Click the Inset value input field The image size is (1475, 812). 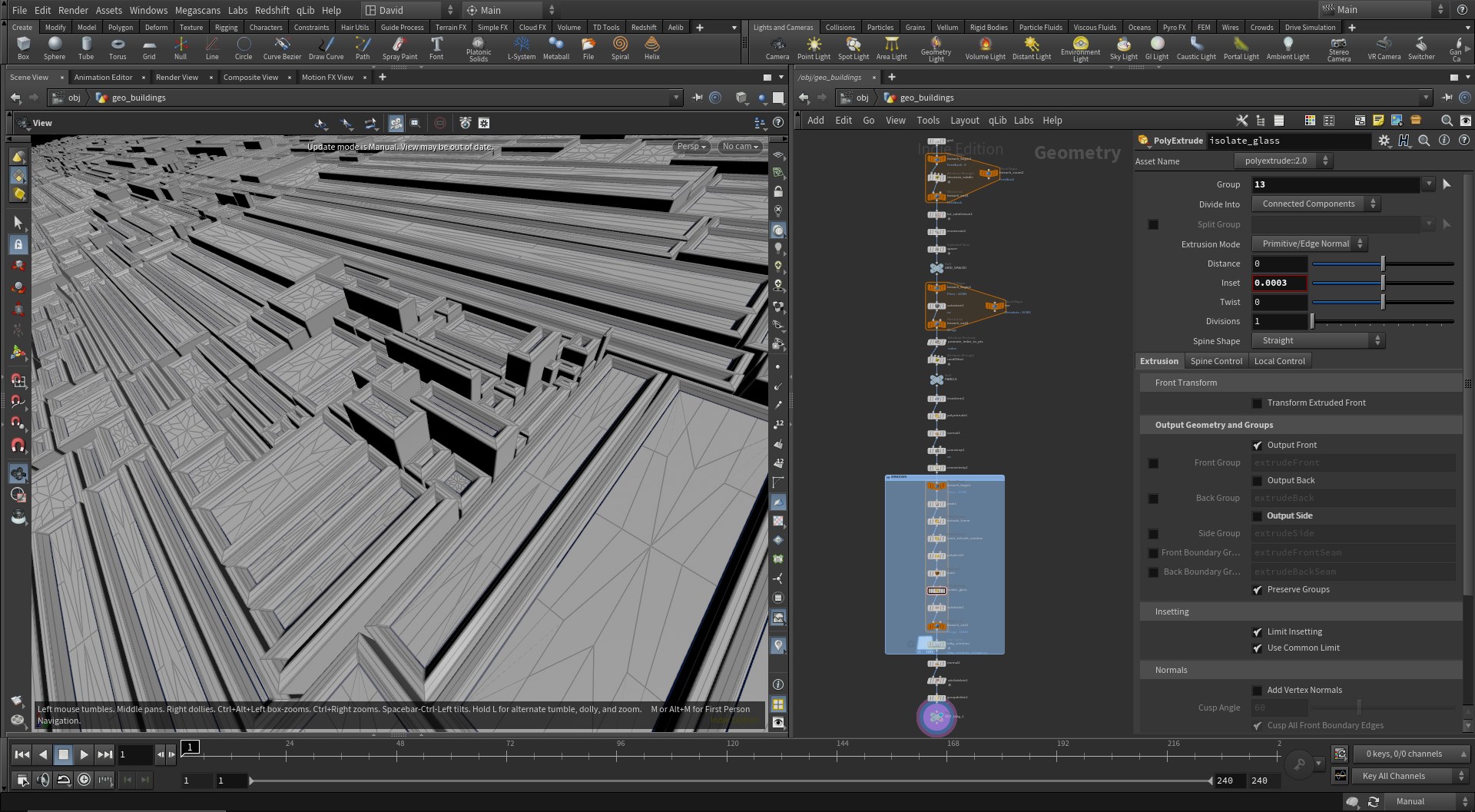[1279, 283]
